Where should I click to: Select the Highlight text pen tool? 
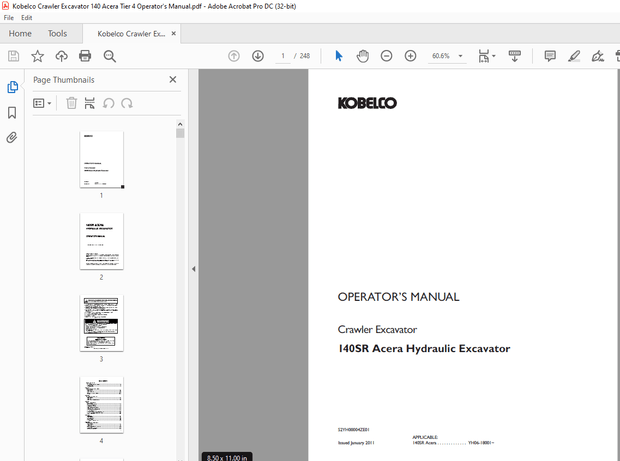tap(574, 56)
